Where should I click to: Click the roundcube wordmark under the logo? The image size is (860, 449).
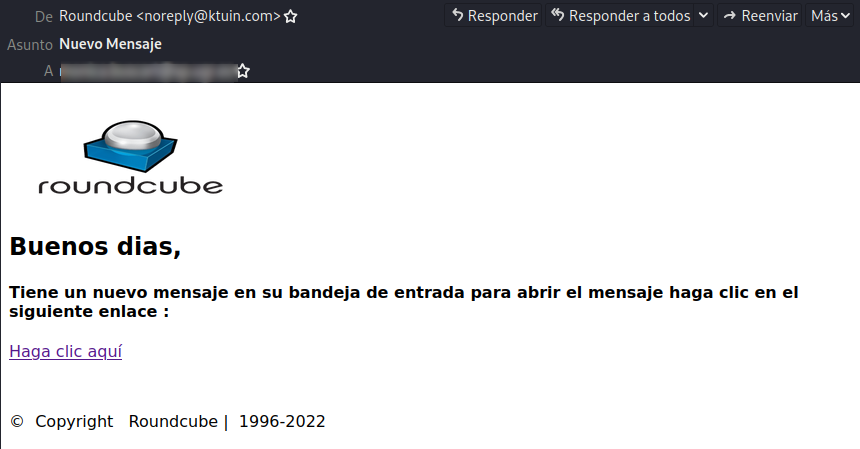pyautogui.click(x=131, y=186)
